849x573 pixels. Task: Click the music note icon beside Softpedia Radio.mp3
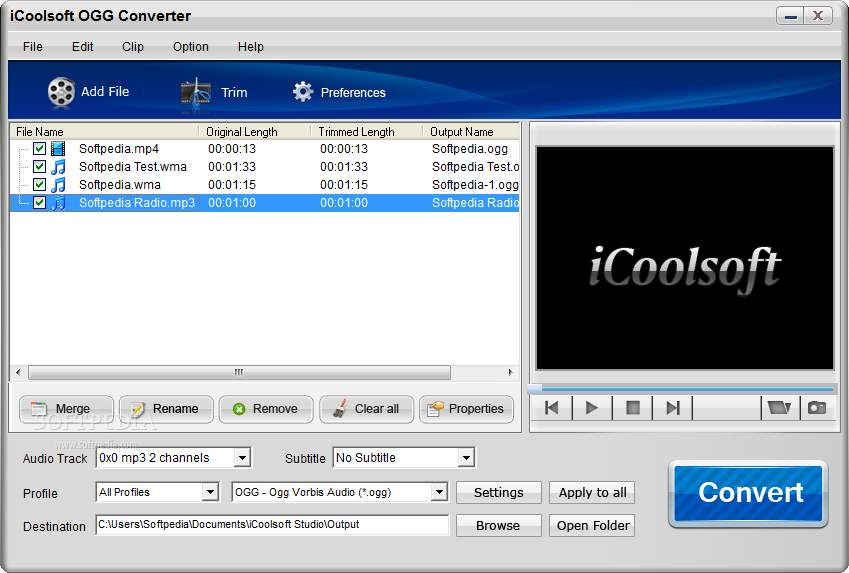pos(58,203)
